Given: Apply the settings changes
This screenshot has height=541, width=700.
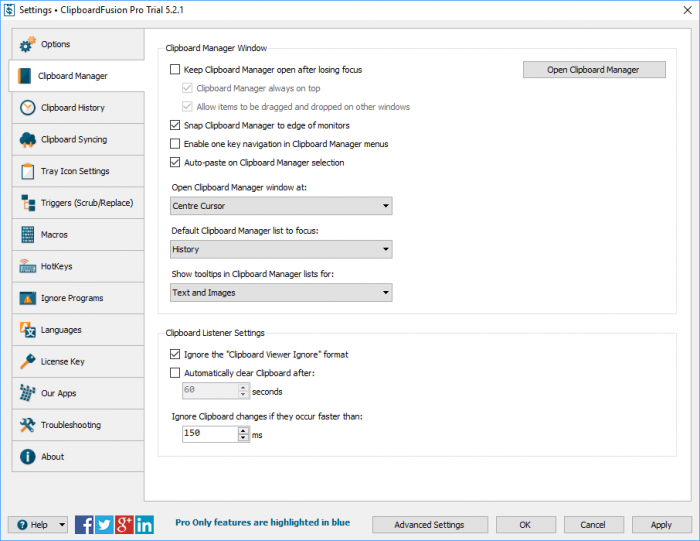Looking at the screenshot, I should point(662,525).
